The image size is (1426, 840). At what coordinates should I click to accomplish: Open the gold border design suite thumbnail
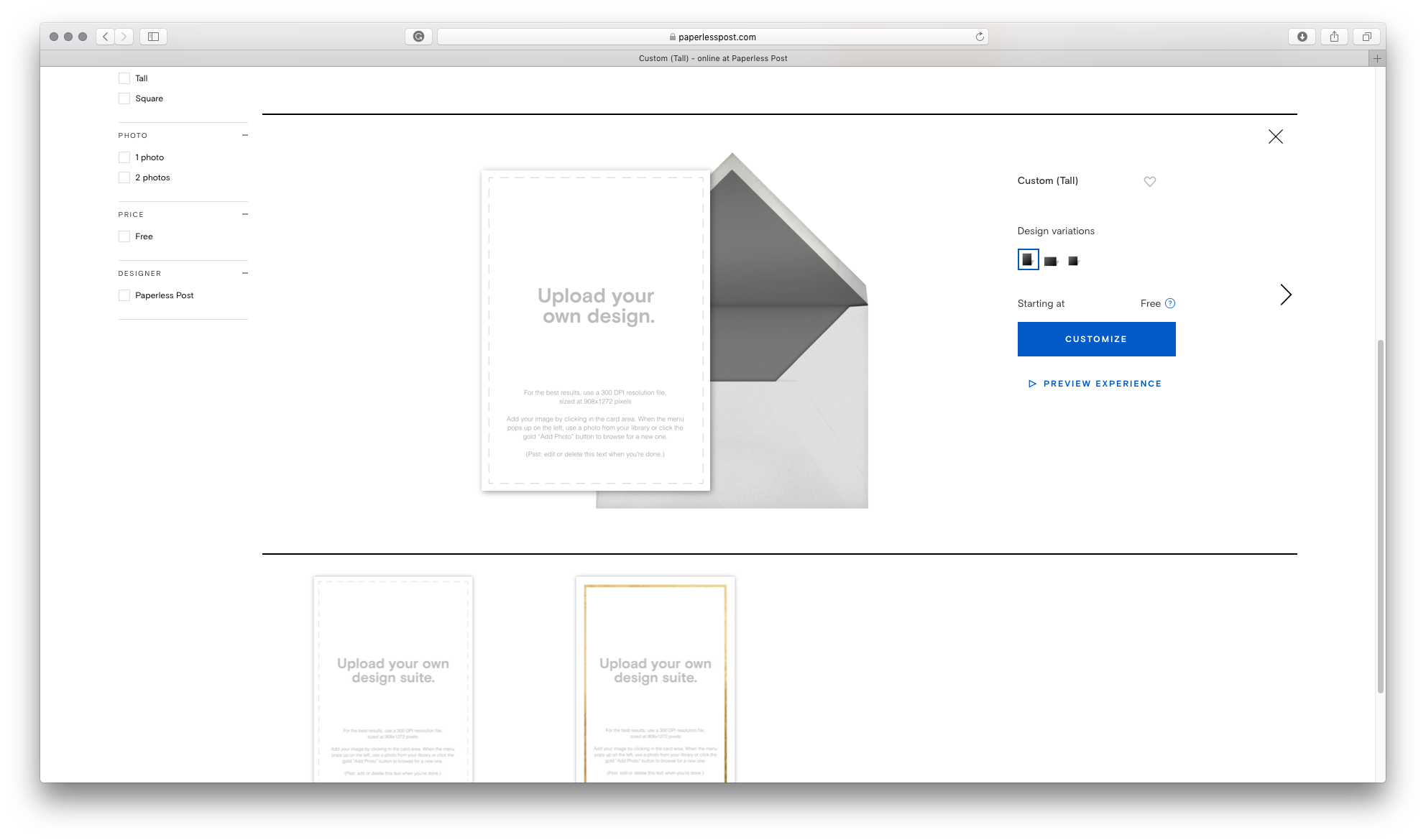655,679
